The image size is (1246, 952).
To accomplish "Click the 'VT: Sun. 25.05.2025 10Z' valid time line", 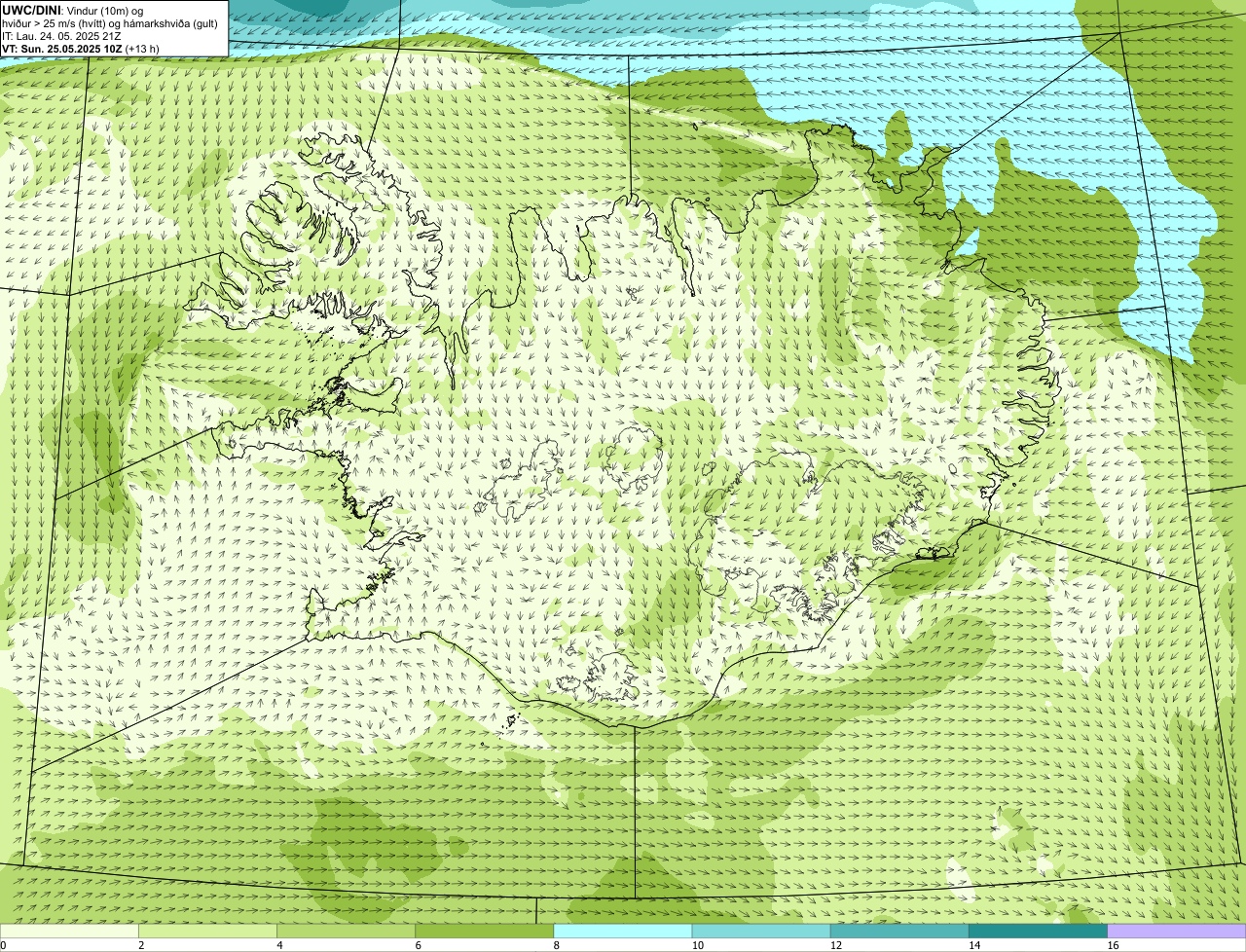I will [81, 49].
